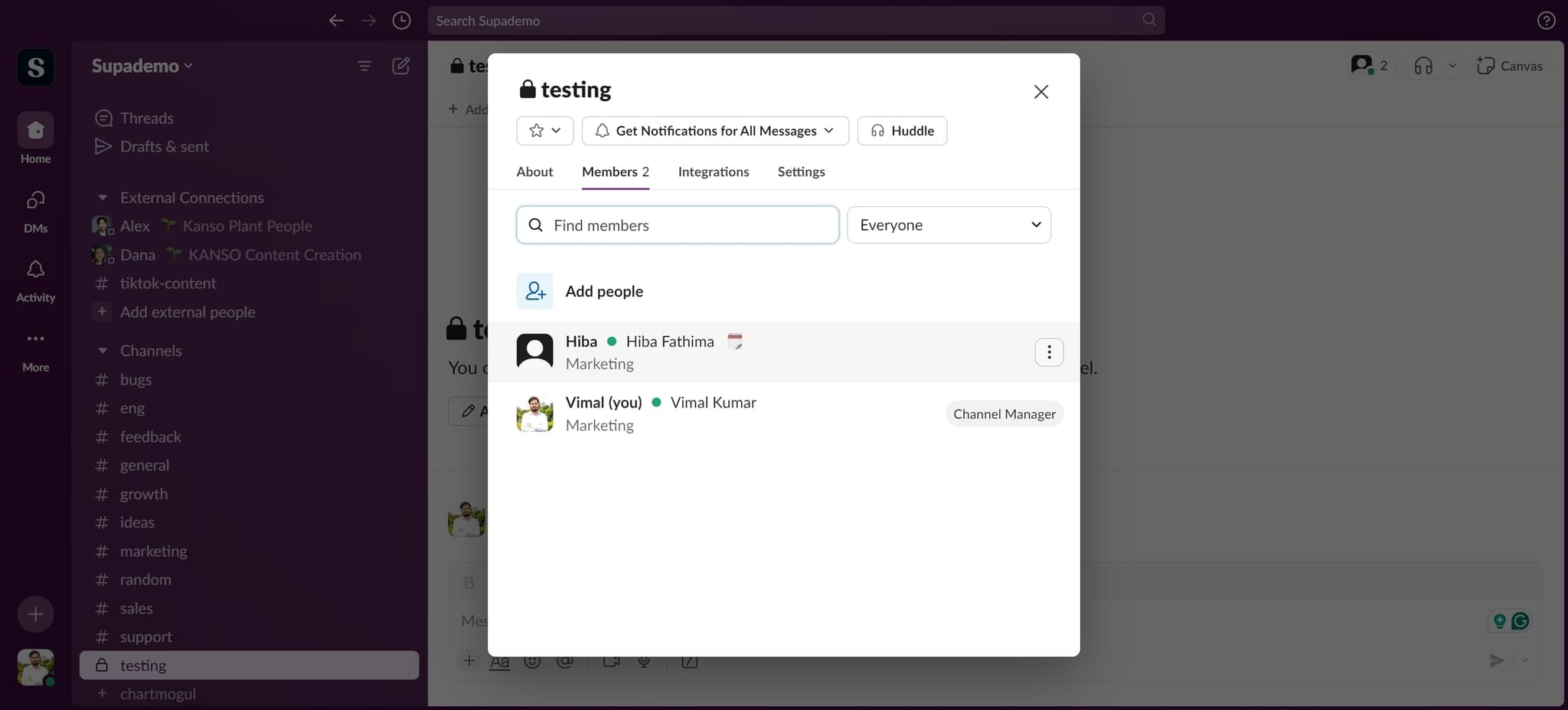Click the Add people icon
1568x710 pixels.
534,291
